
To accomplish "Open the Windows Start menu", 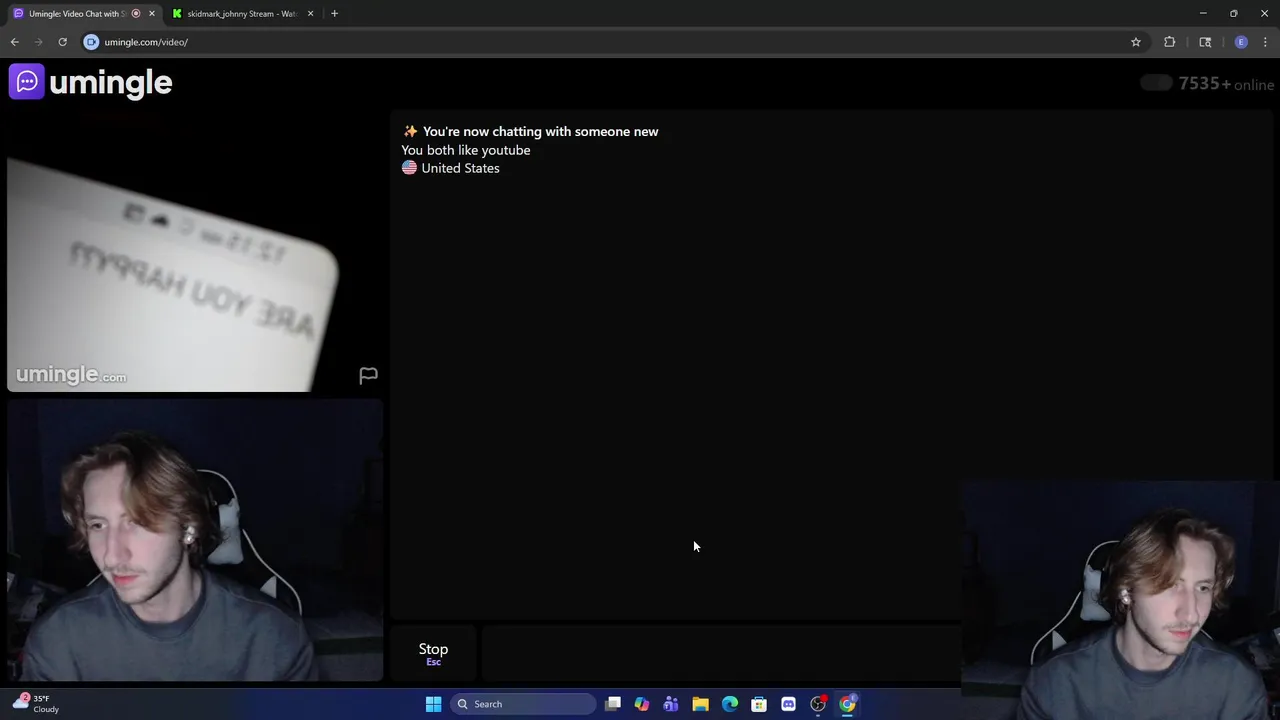I will click(433, 704).
